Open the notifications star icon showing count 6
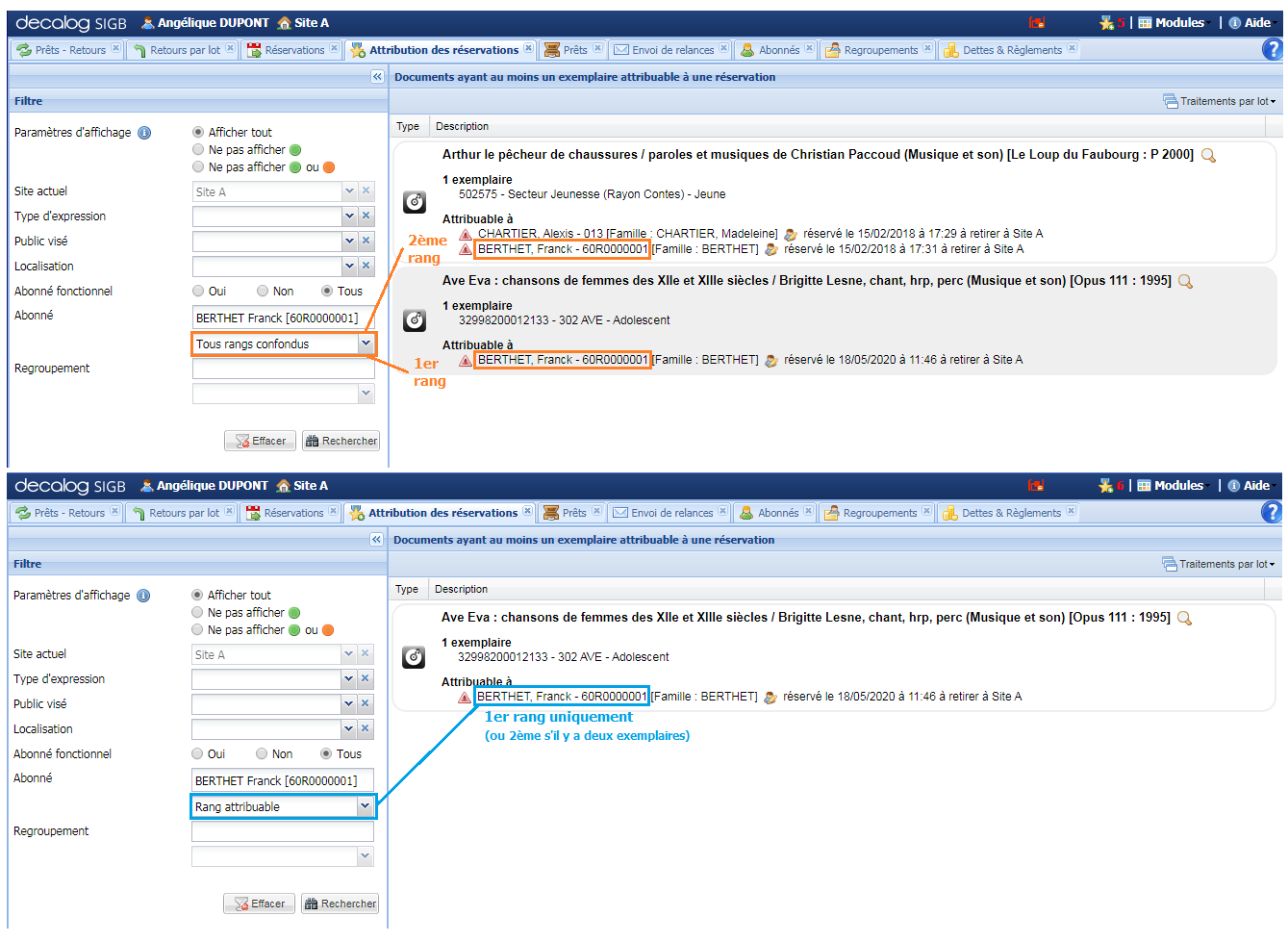Image resolution: width=1288 pixels, height=942 pixels. (1106, 486)
